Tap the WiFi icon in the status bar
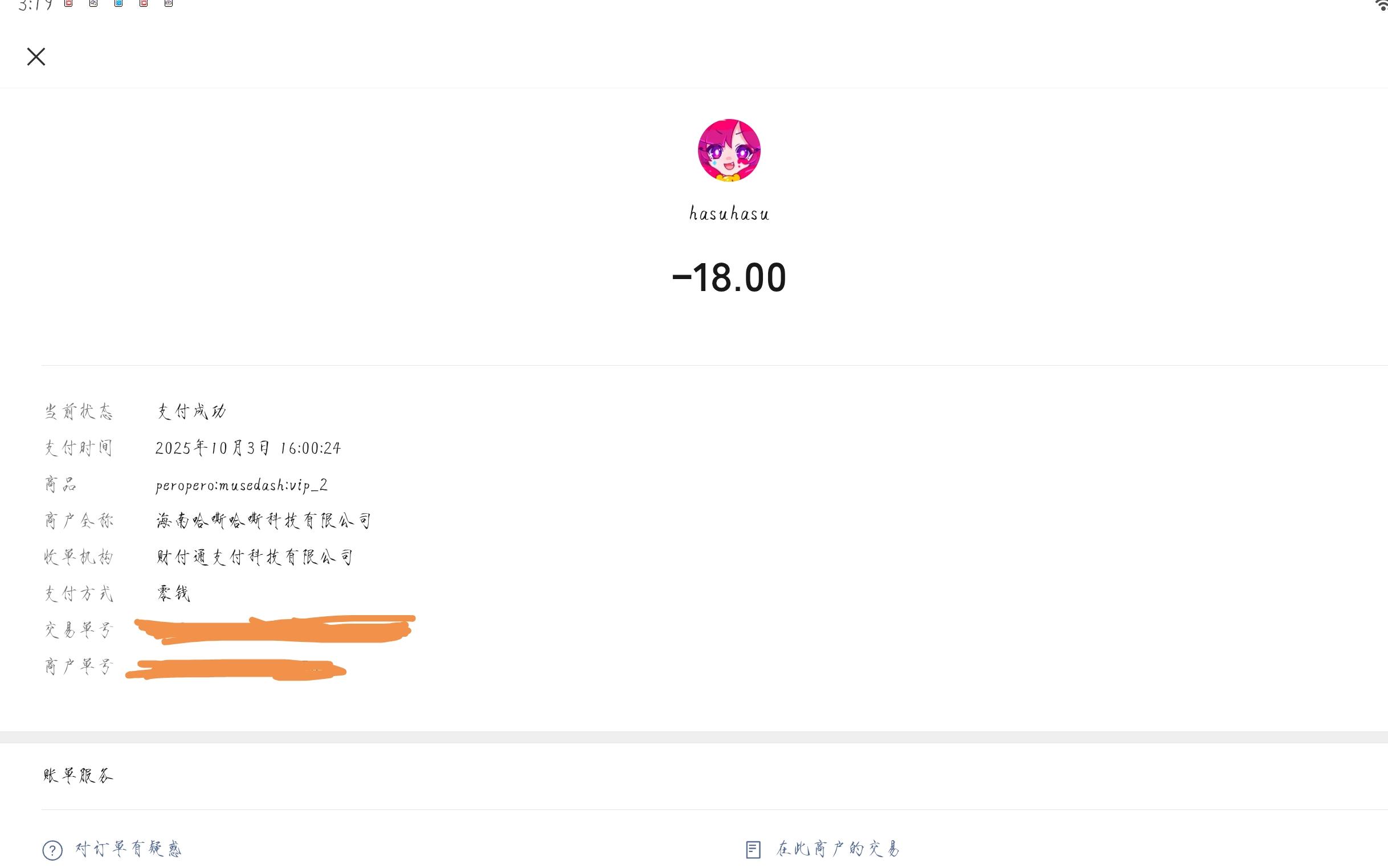The height and width of the screenshot is (868, 1388). (1381, 6)
